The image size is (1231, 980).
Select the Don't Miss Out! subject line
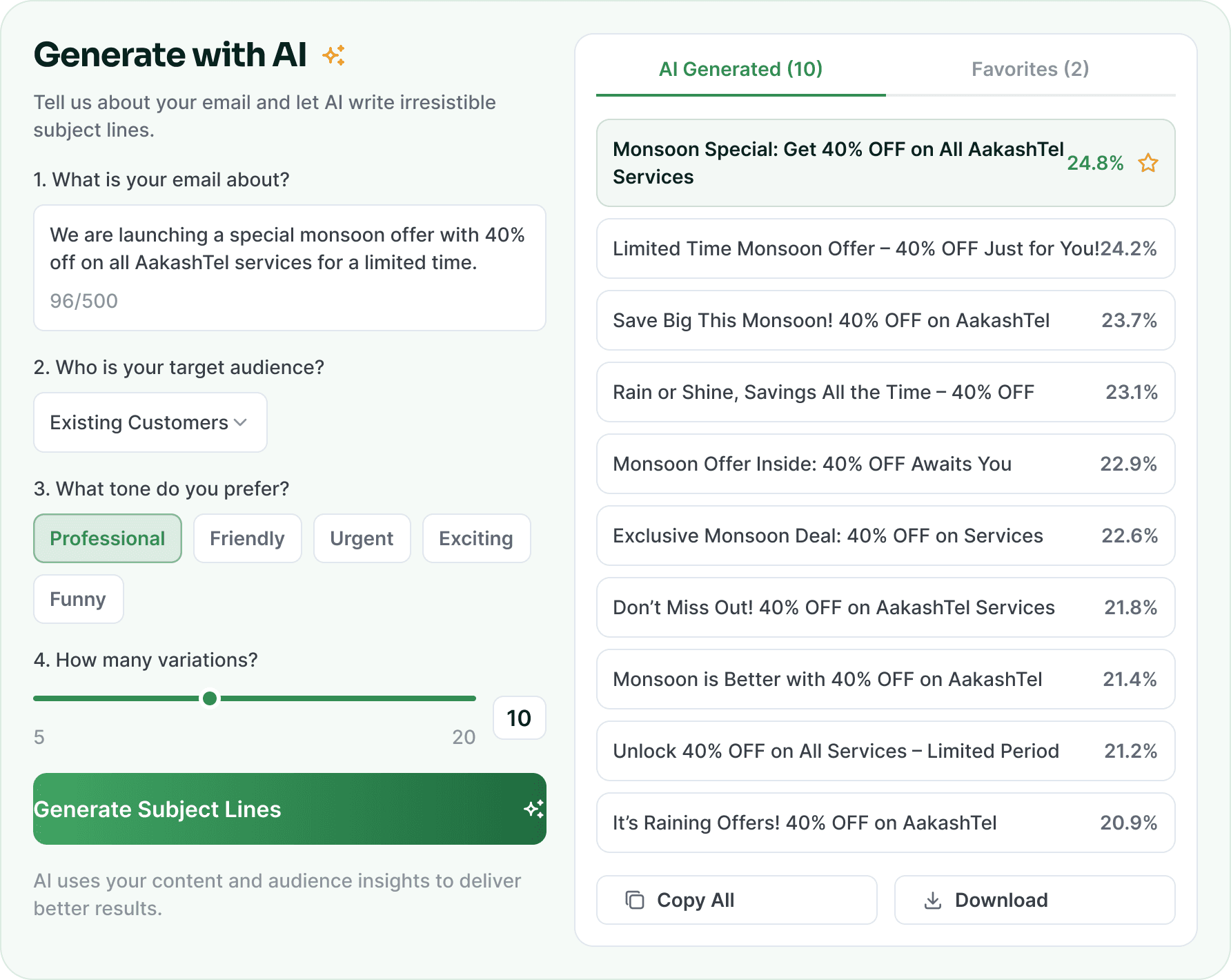pos(886,607)
